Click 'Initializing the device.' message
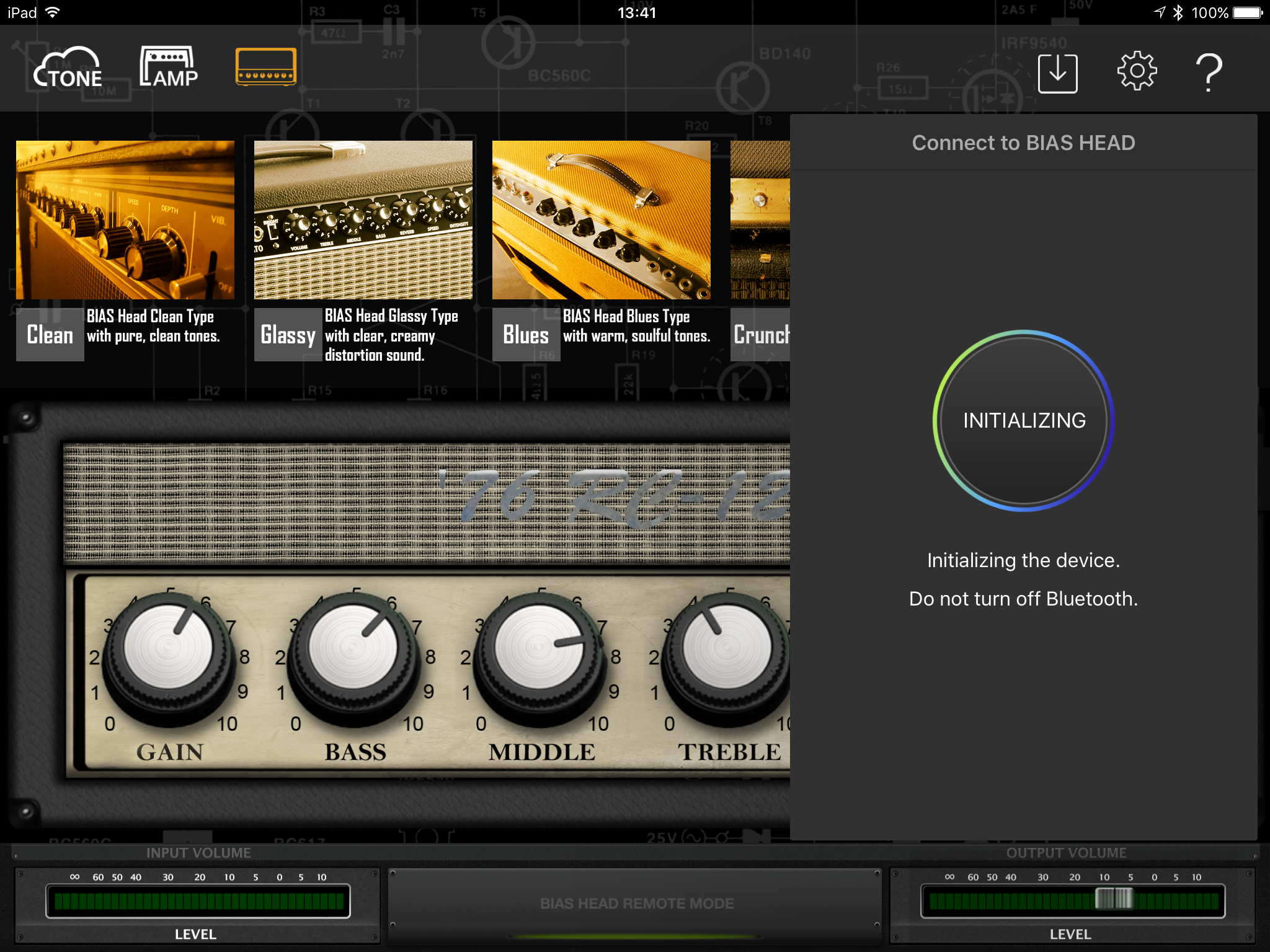 point(1023,560)
